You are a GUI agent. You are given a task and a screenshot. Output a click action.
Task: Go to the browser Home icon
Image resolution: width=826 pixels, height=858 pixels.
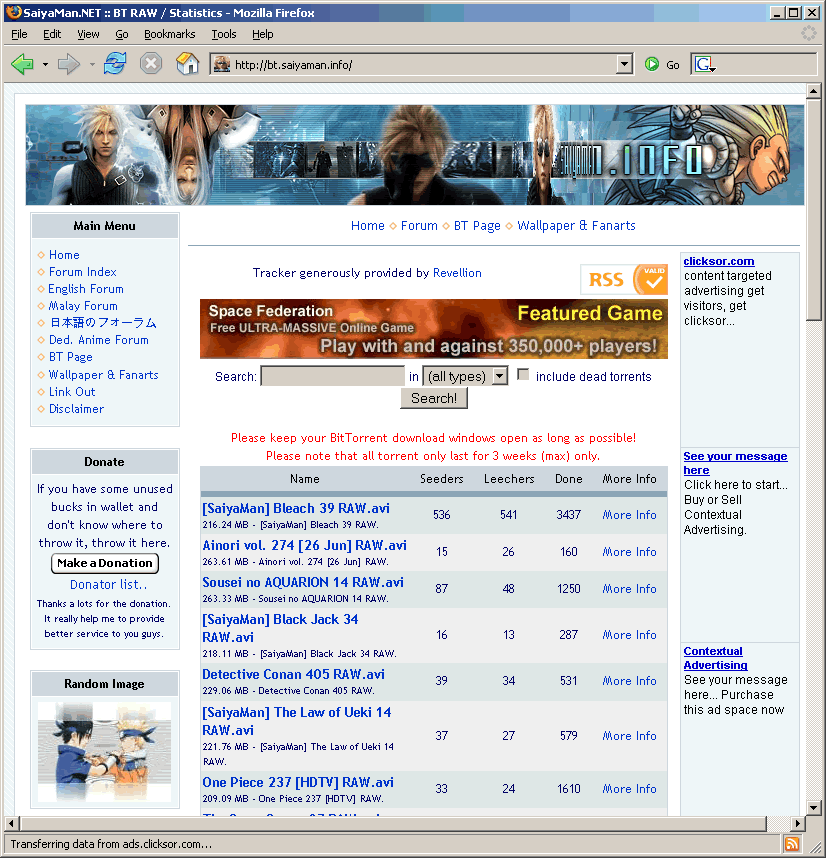pos(187,64)
